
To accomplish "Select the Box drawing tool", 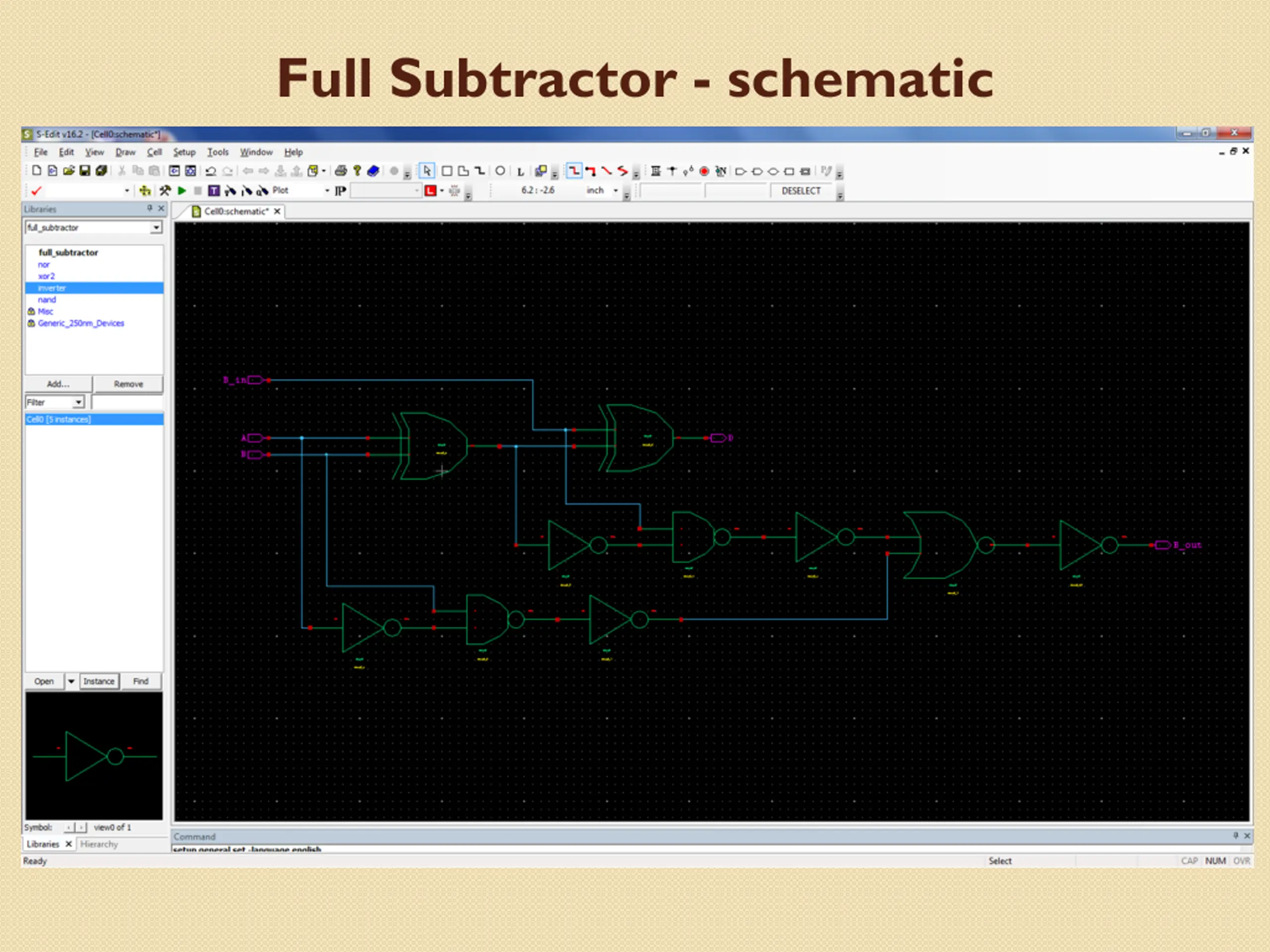I will 446,171.
